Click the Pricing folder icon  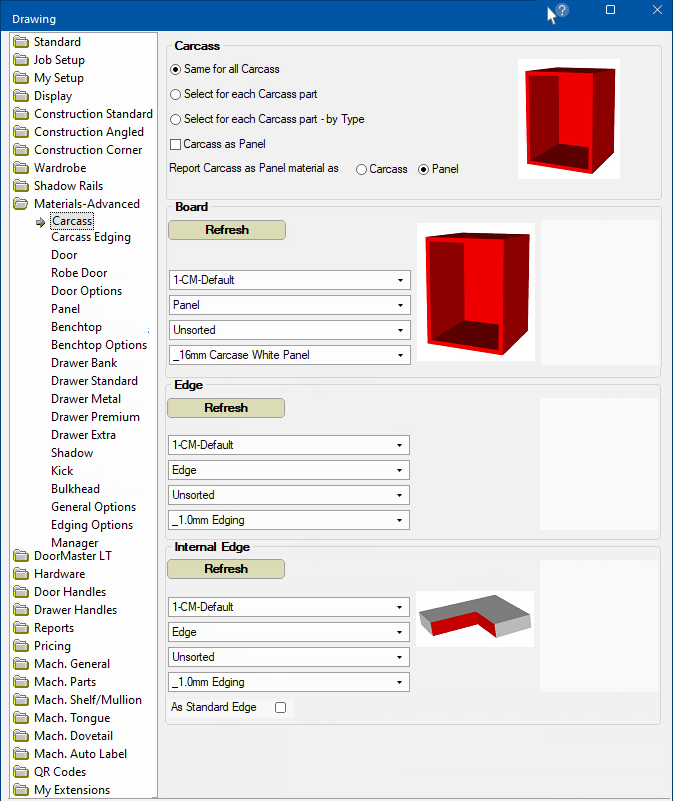point(21,646)
